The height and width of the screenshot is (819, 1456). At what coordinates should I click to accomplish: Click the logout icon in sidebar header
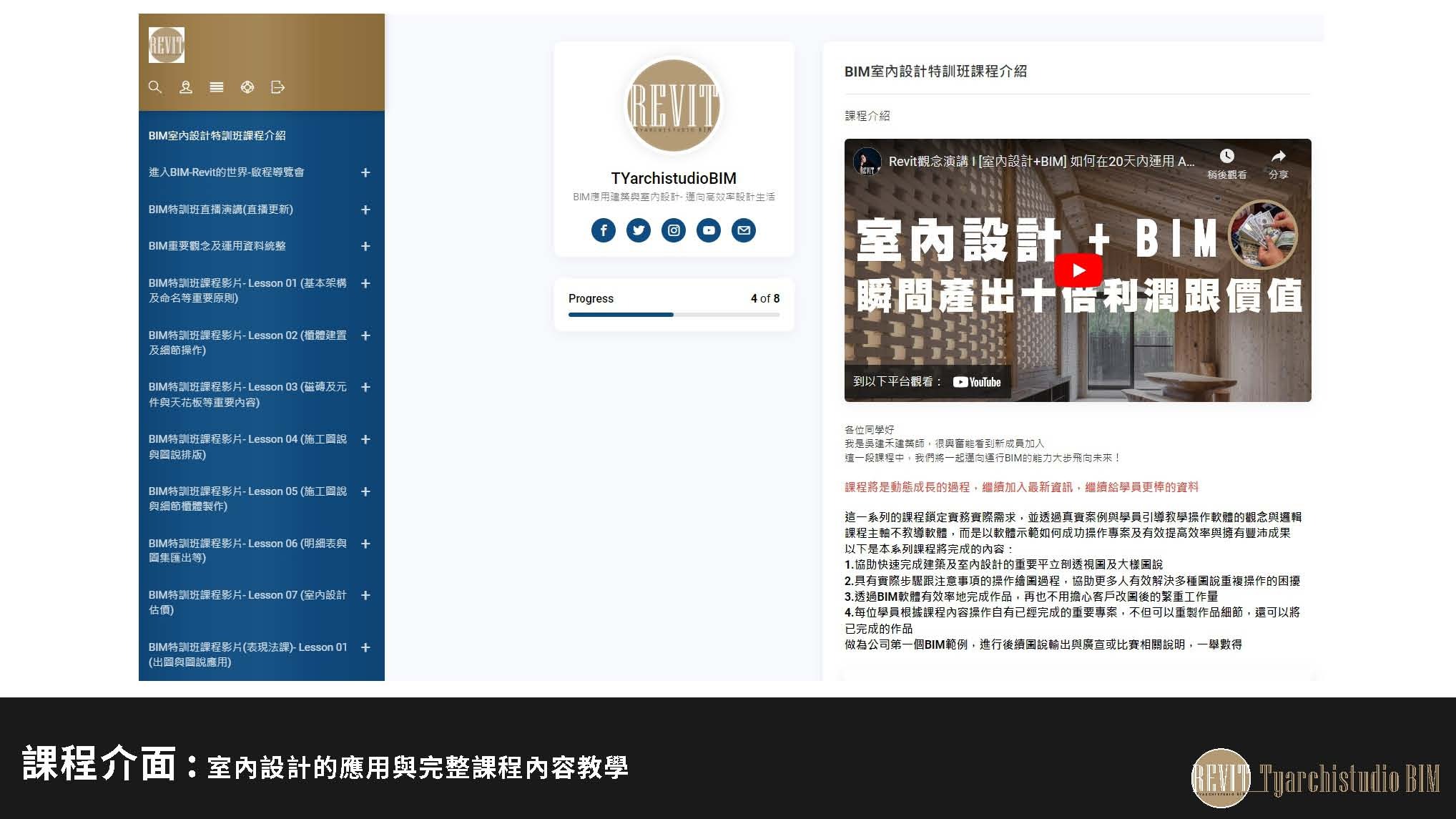point(278,87)
